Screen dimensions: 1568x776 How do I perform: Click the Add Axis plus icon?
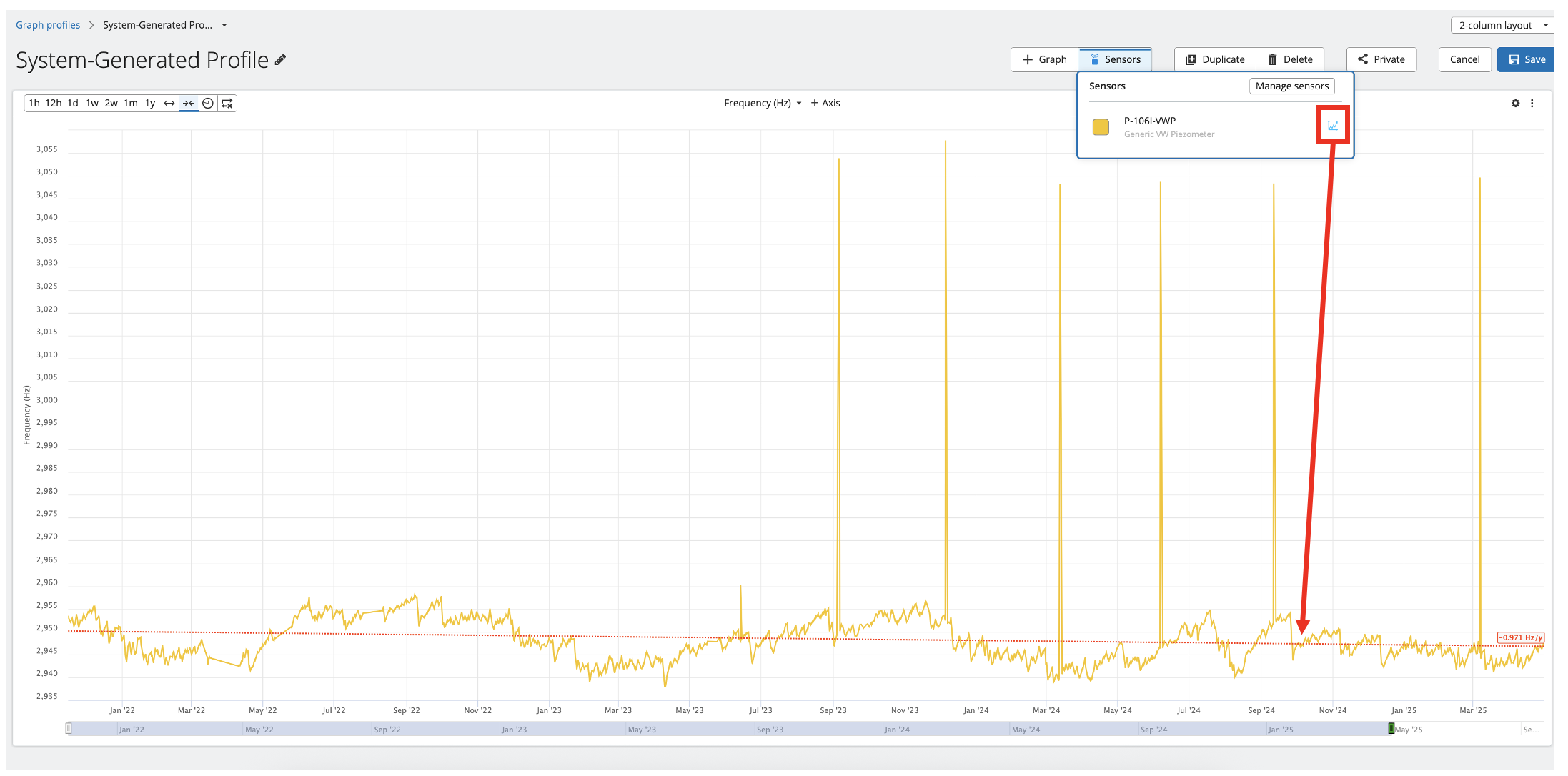[815, 104]
